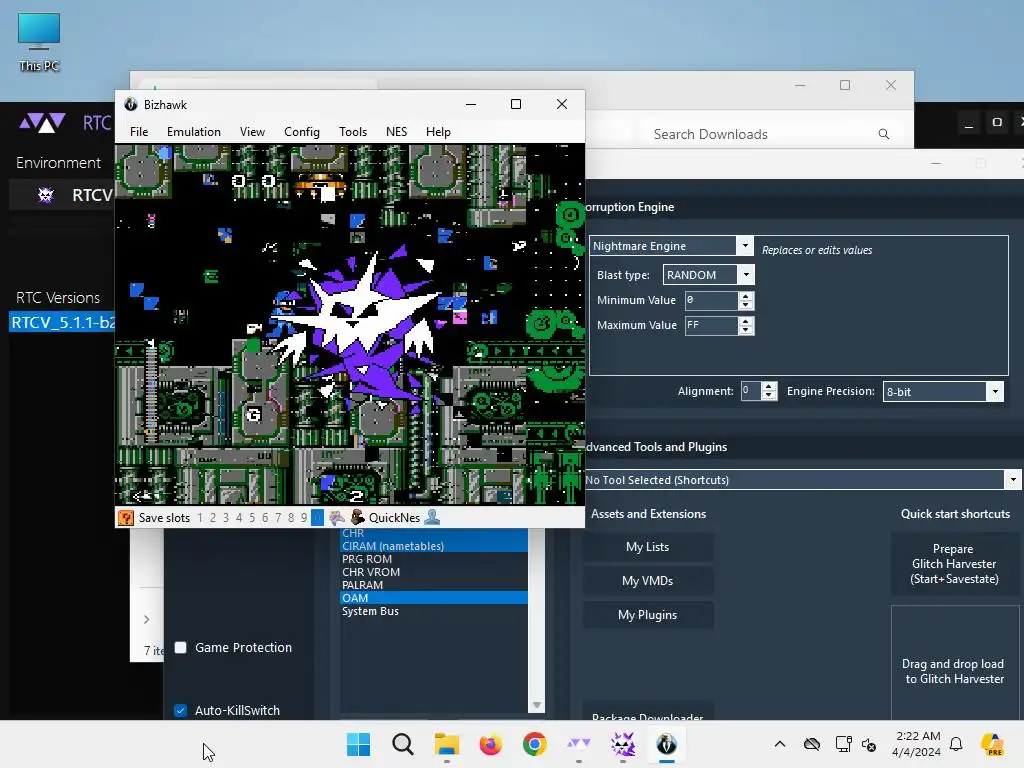Image resolution: width=1024 pixels, height=768 pixels.
Task: Open Bizhawk View menu
Action: (x=252, y=132)
